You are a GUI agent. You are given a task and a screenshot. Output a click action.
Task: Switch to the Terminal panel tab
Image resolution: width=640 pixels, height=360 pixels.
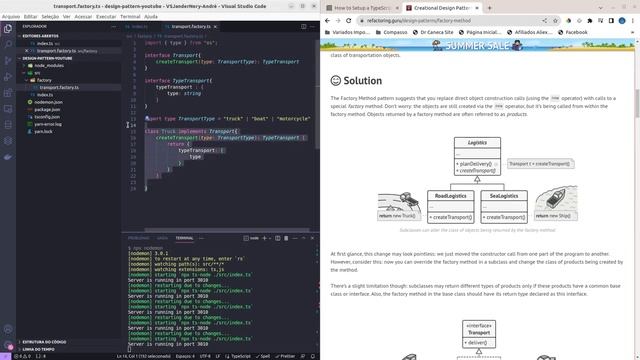coord(184,238)
